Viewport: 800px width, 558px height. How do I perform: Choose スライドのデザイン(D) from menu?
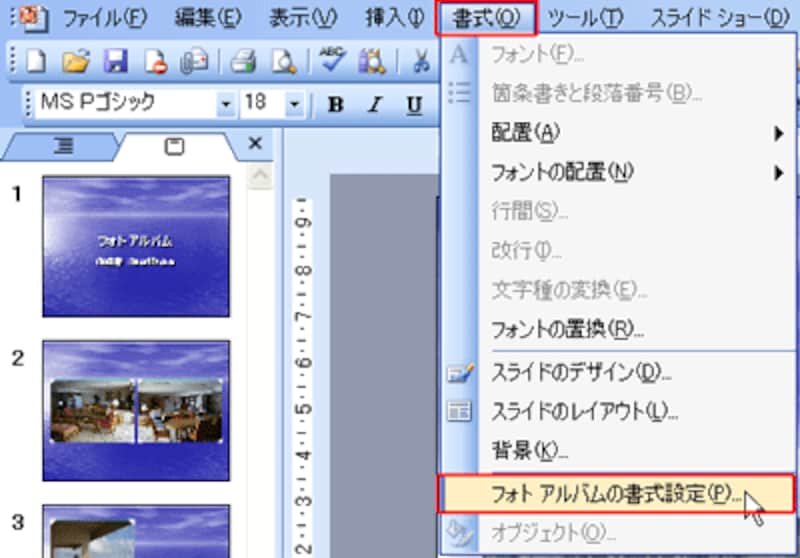(x=580, y=373)
